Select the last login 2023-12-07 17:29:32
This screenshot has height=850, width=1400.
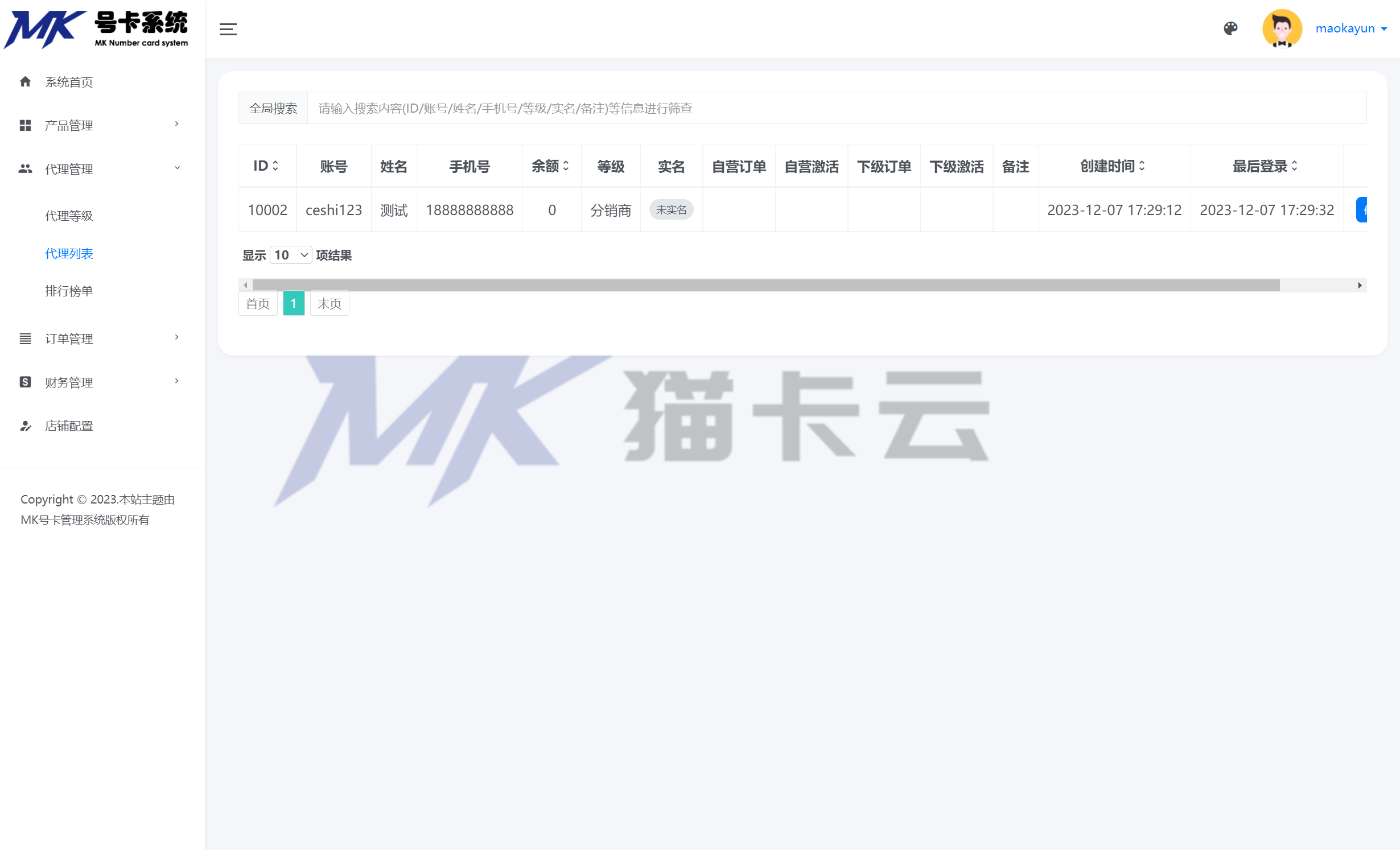click(x=1266, y=210)
